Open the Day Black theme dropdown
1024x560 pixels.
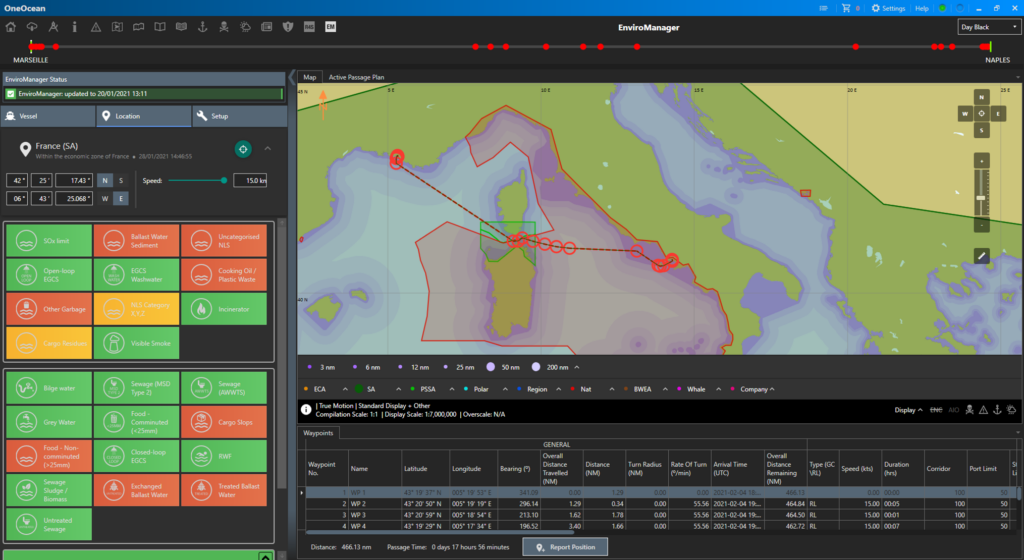(988, 27)
